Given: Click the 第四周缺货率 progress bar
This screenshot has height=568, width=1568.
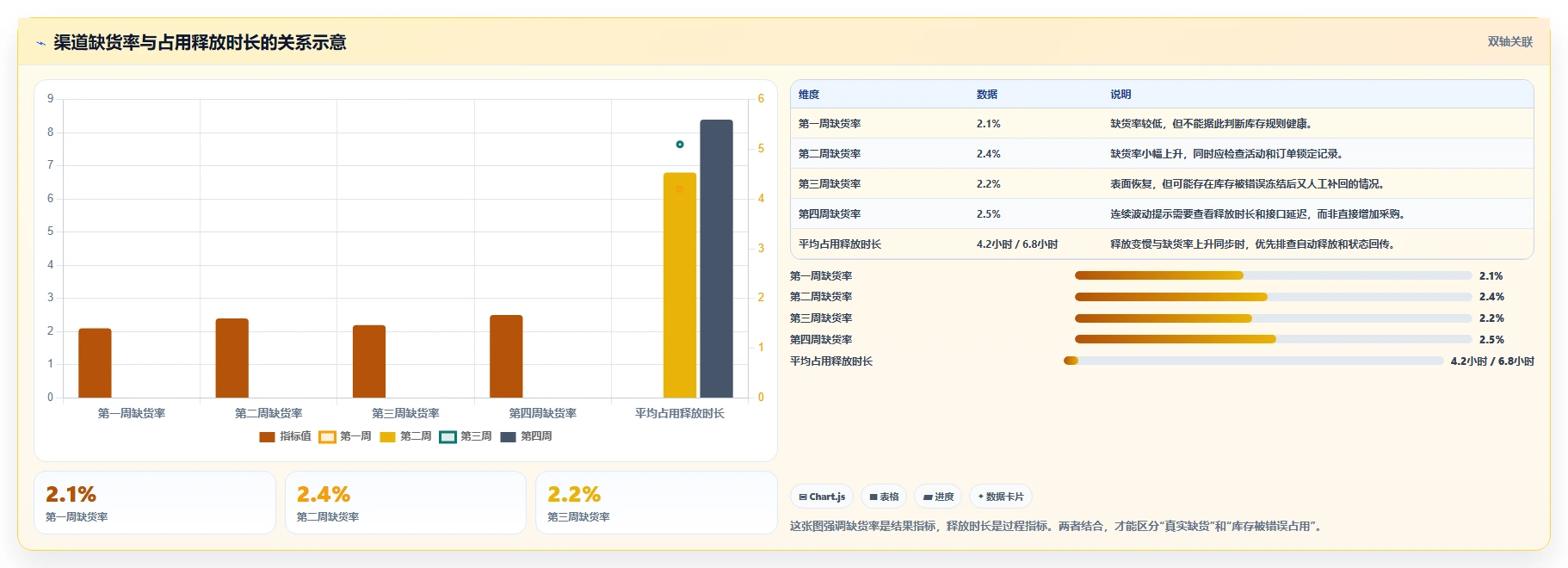Looking at the screenshot, I should 1273,339.
